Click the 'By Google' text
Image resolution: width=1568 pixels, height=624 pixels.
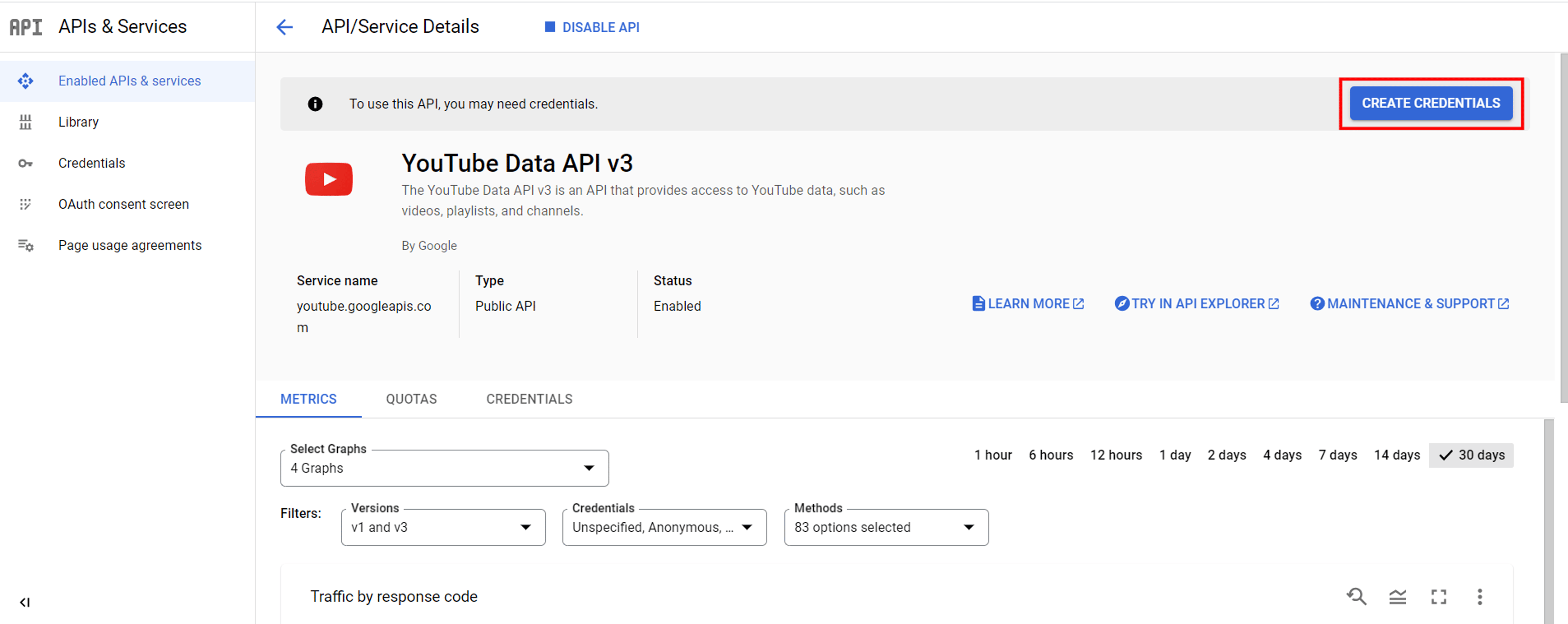coord(428,245)
